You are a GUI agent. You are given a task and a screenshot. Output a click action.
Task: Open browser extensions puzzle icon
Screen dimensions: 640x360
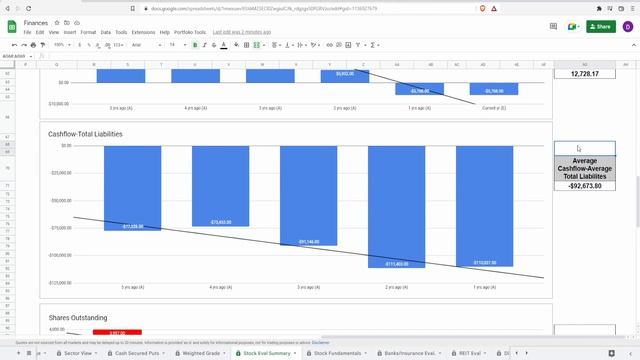[x=599, y=8]
